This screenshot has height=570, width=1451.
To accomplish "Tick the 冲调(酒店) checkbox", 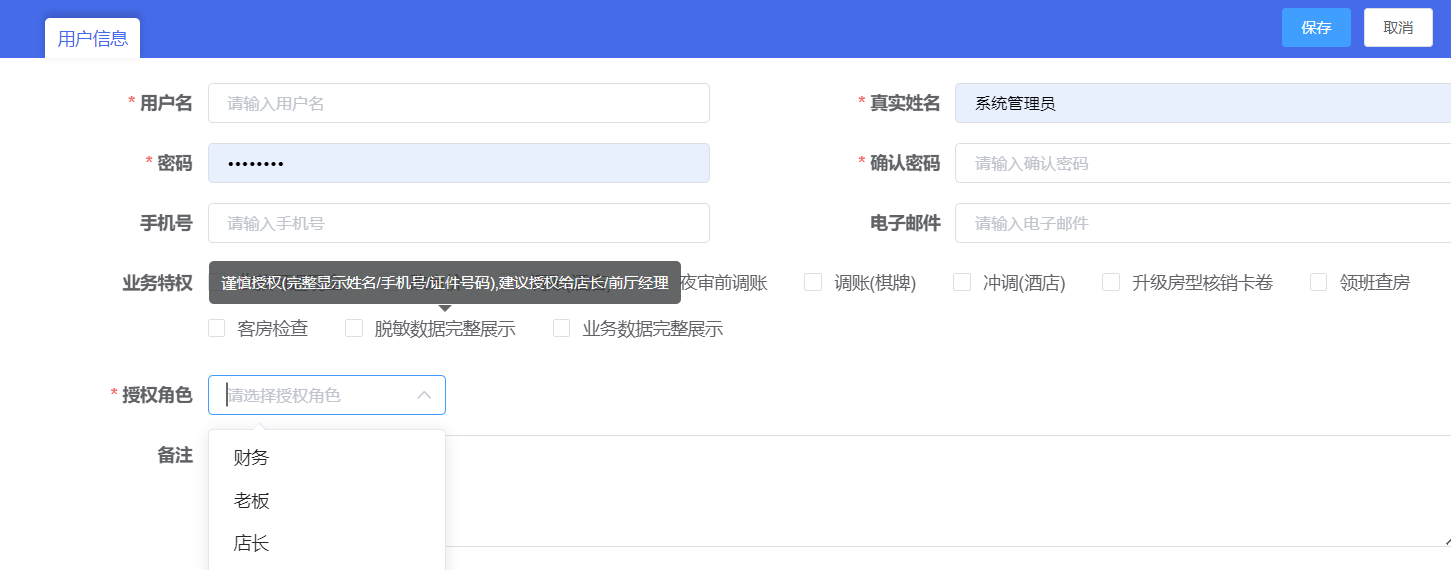I will pos(962,283).
